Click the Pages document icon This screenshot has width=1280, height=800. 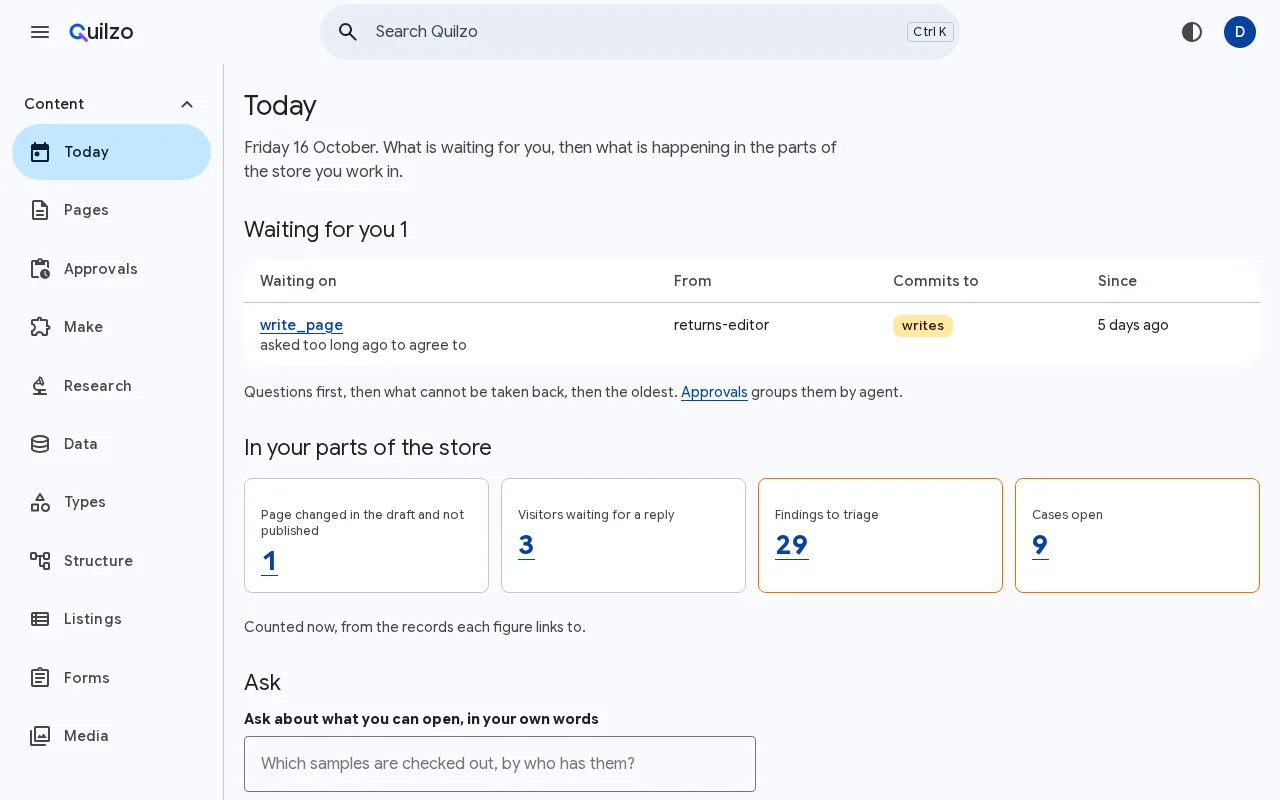coord(40,210)
